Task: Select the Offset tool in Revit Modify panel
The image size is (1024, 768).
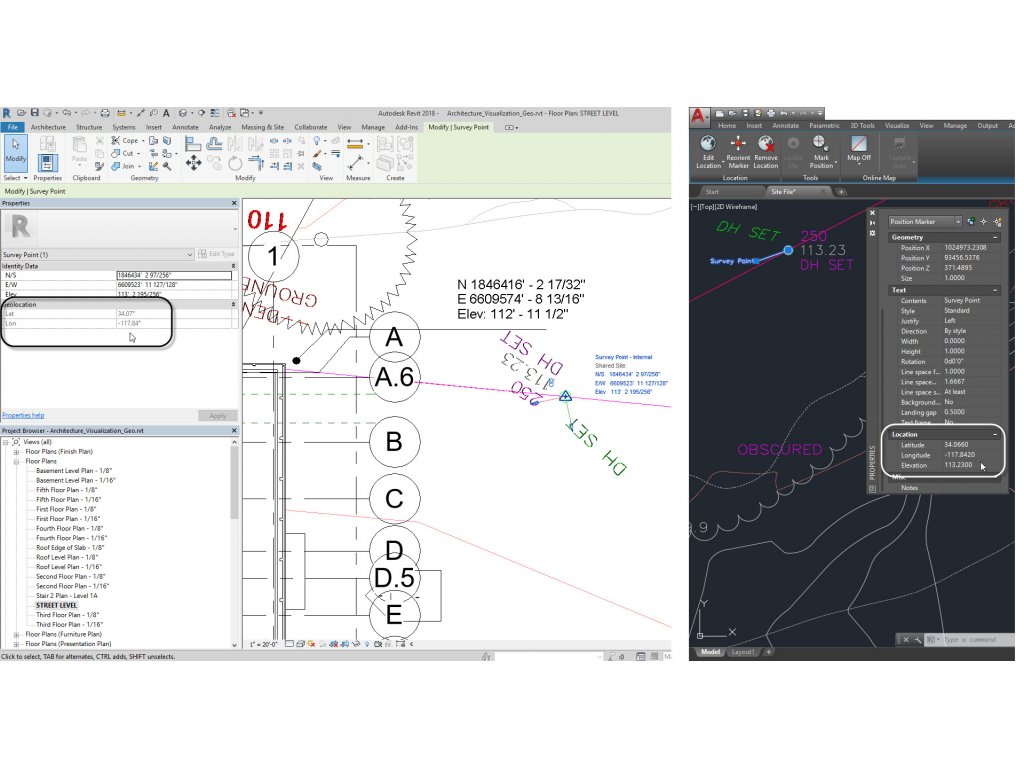Action: click(x=214, y=142)
